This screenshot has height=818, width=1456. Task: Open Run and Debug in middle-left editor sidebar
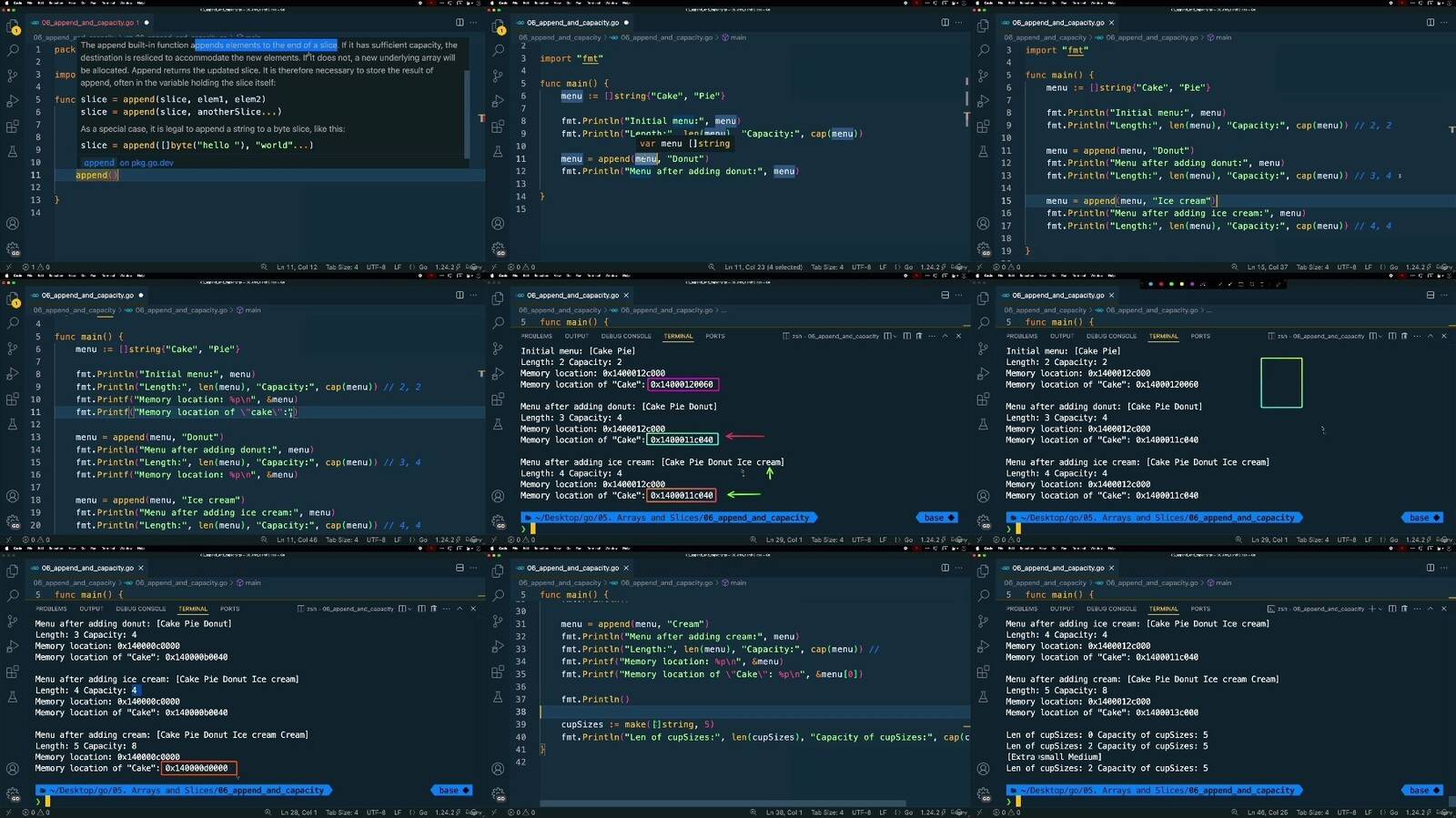pyautogui.click(x=13, y=374)
